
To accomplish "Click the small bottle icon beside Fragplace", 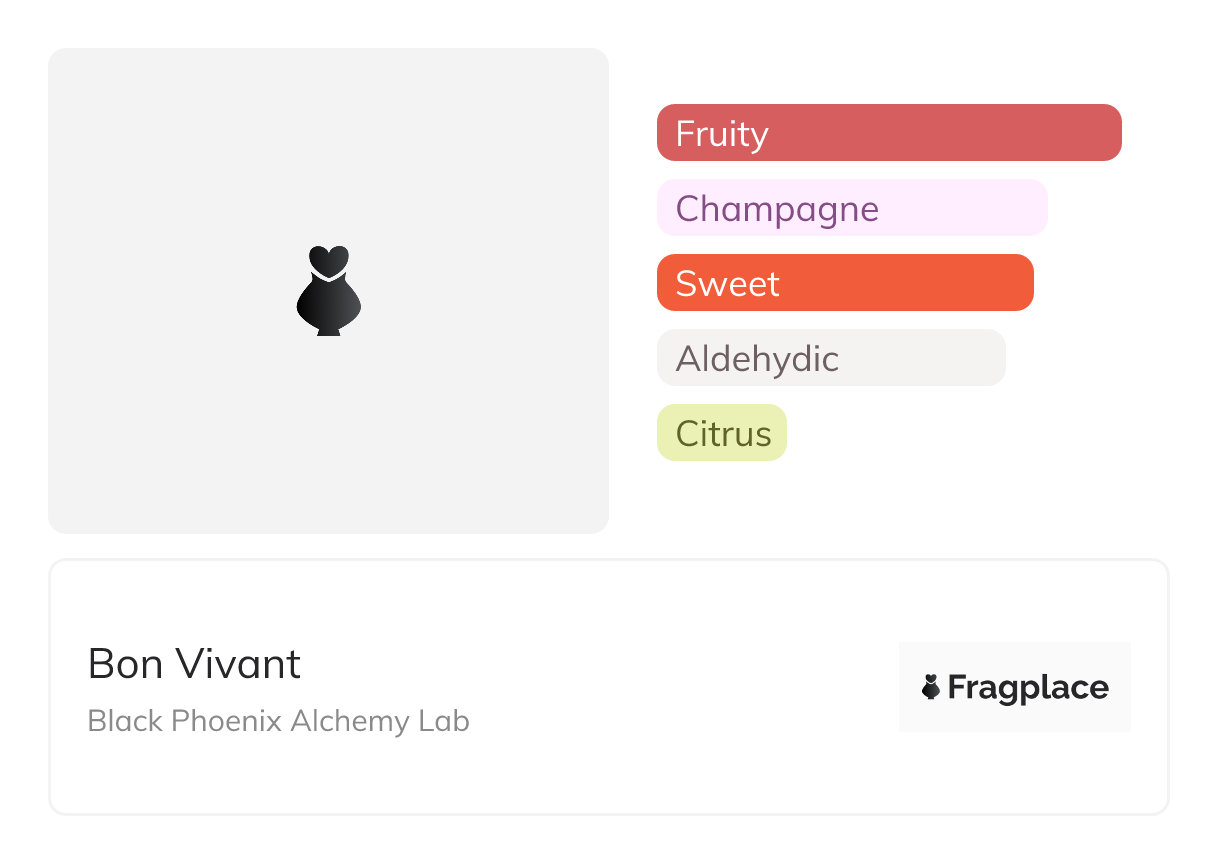I will [931, 687].
